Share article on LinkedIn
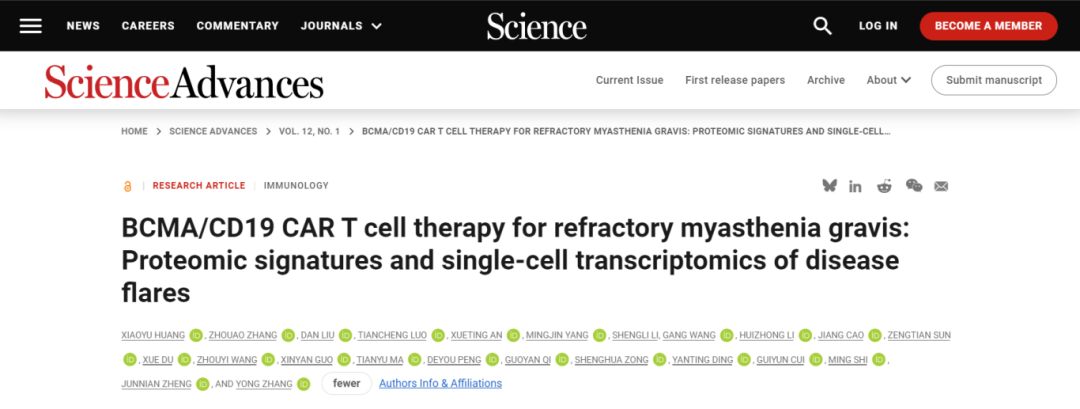This screenshot has width=1080, height=409. click(x=856, y=186)
